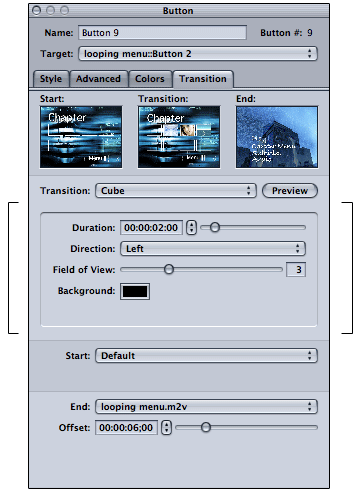Open the End dropdown showing looping menu.m2v
The height and width of the screenshot is (496, 361).
(206, 407)
